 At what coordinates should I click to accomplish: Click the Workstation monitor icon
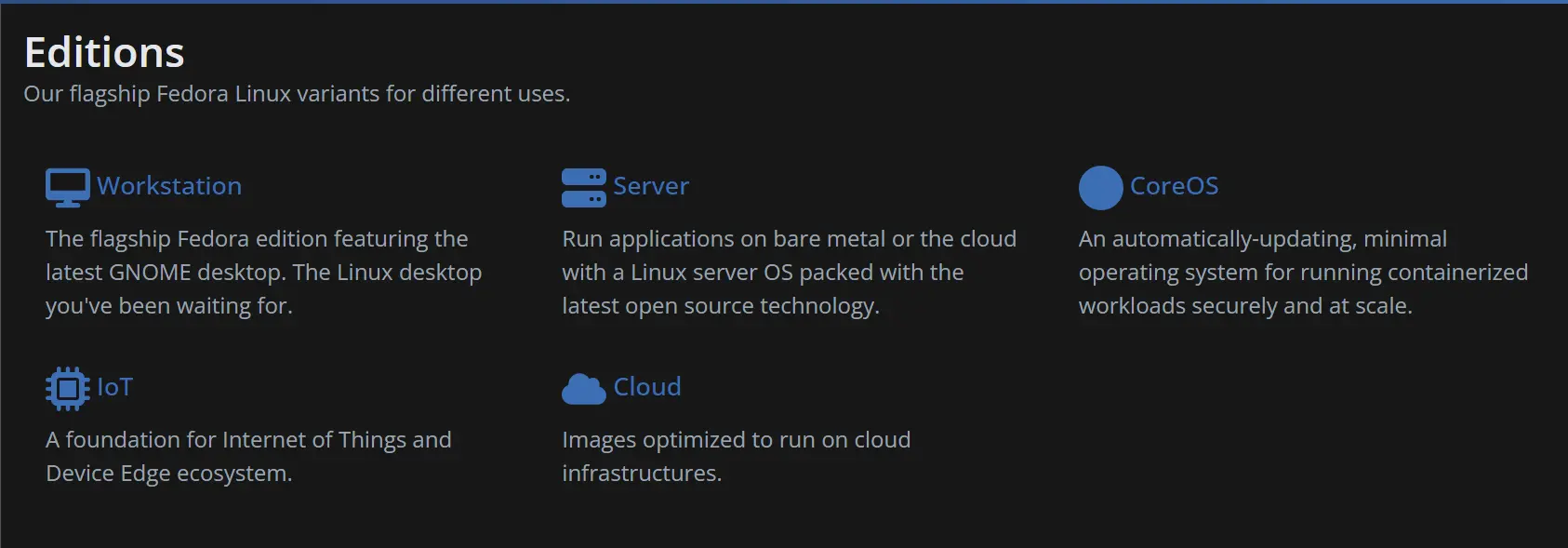click(68, 187)
